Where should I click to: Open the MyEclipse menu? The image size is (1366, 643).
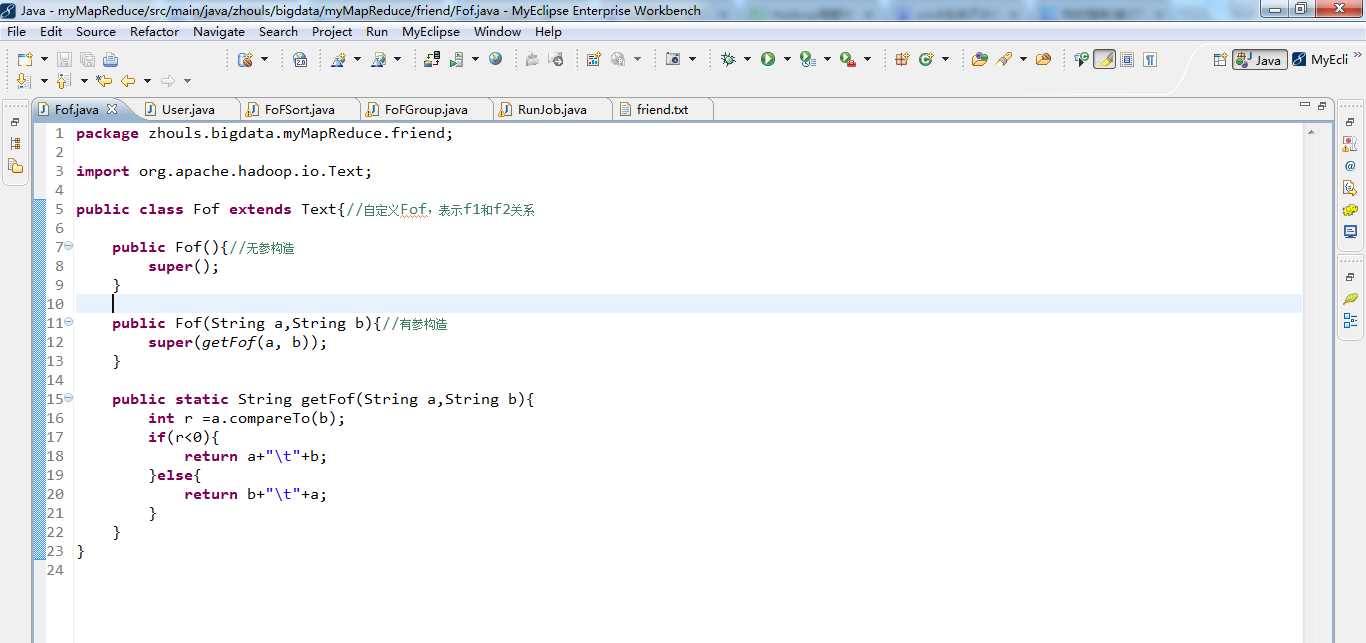tap(431, 31)
